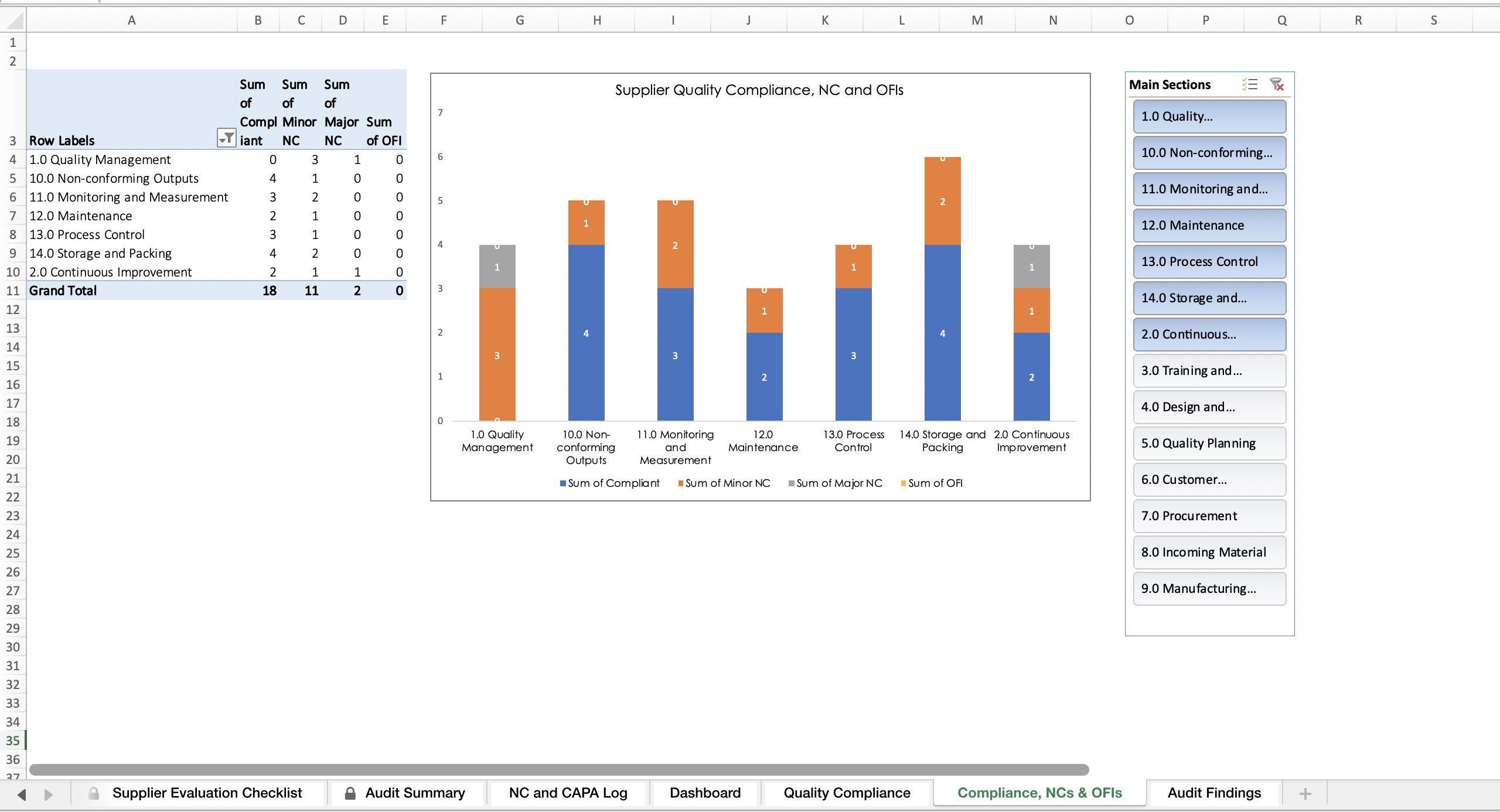Toggle multi-select in Main Sections slicer
Image resolution: width=1500 pixels, height=812 pixels.
click(x=1250, y=84)
